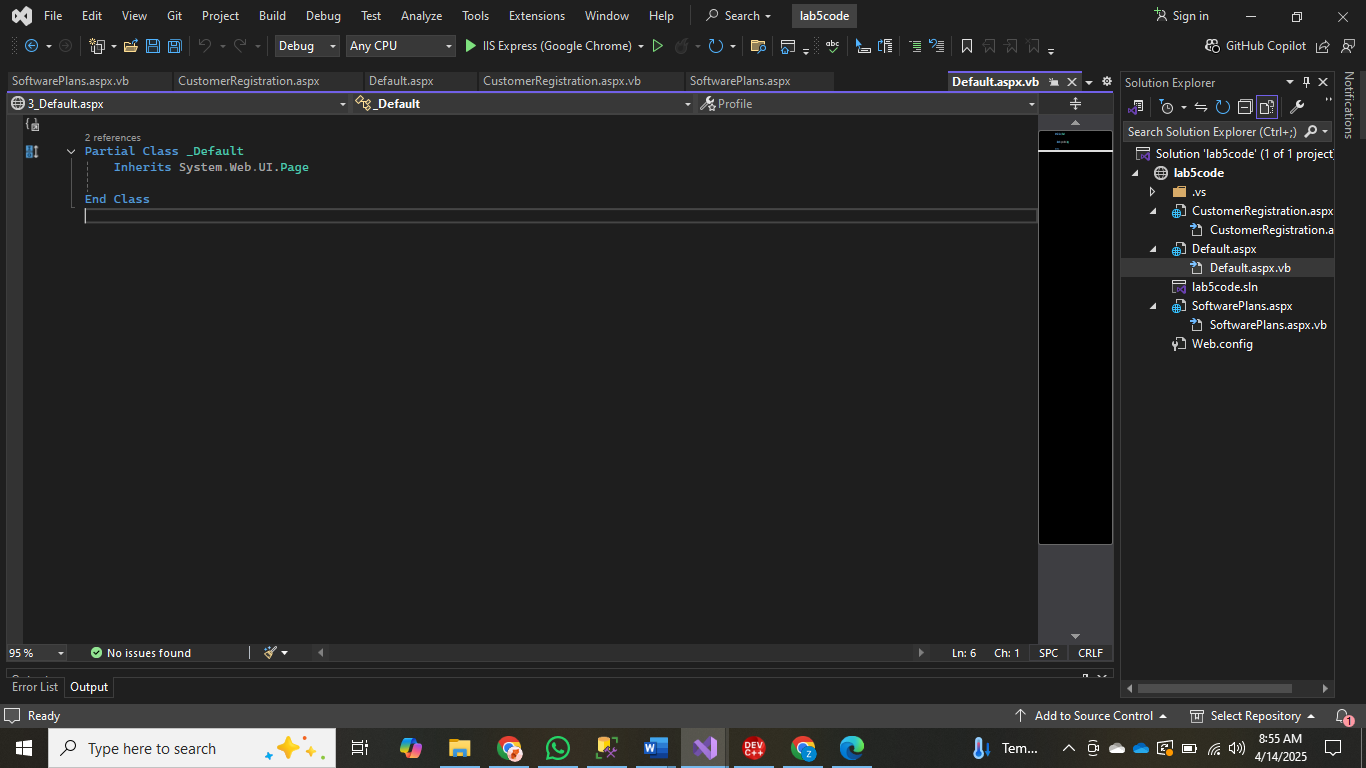Viewport: 1366px width, 768px height.
Task: Open the IIS Express browser dropdown arrow
Action: (640, 46)
